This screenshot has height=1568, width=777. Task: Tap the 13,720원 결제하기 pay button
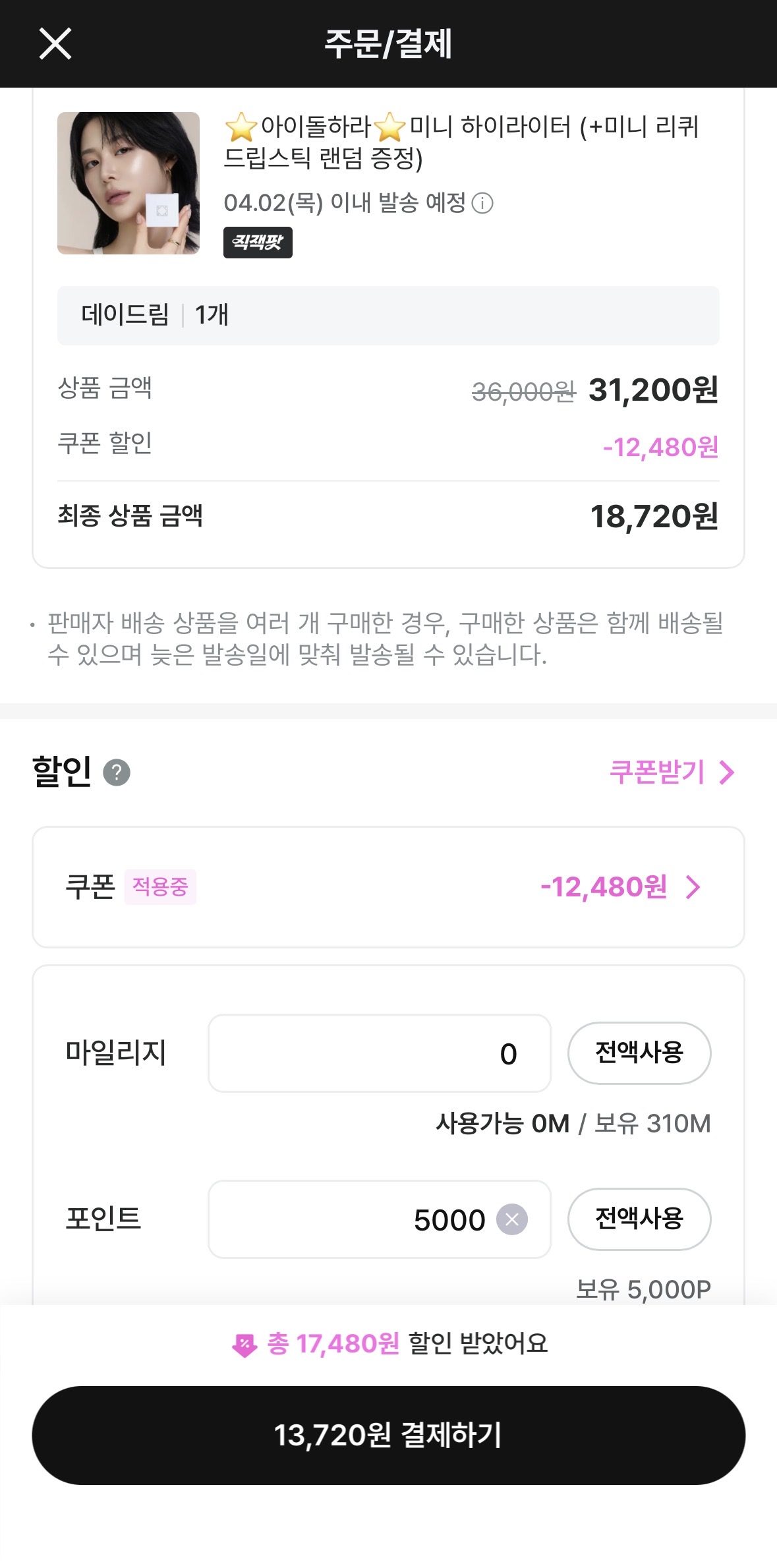pyautogui.click(x=388, y=1436)
